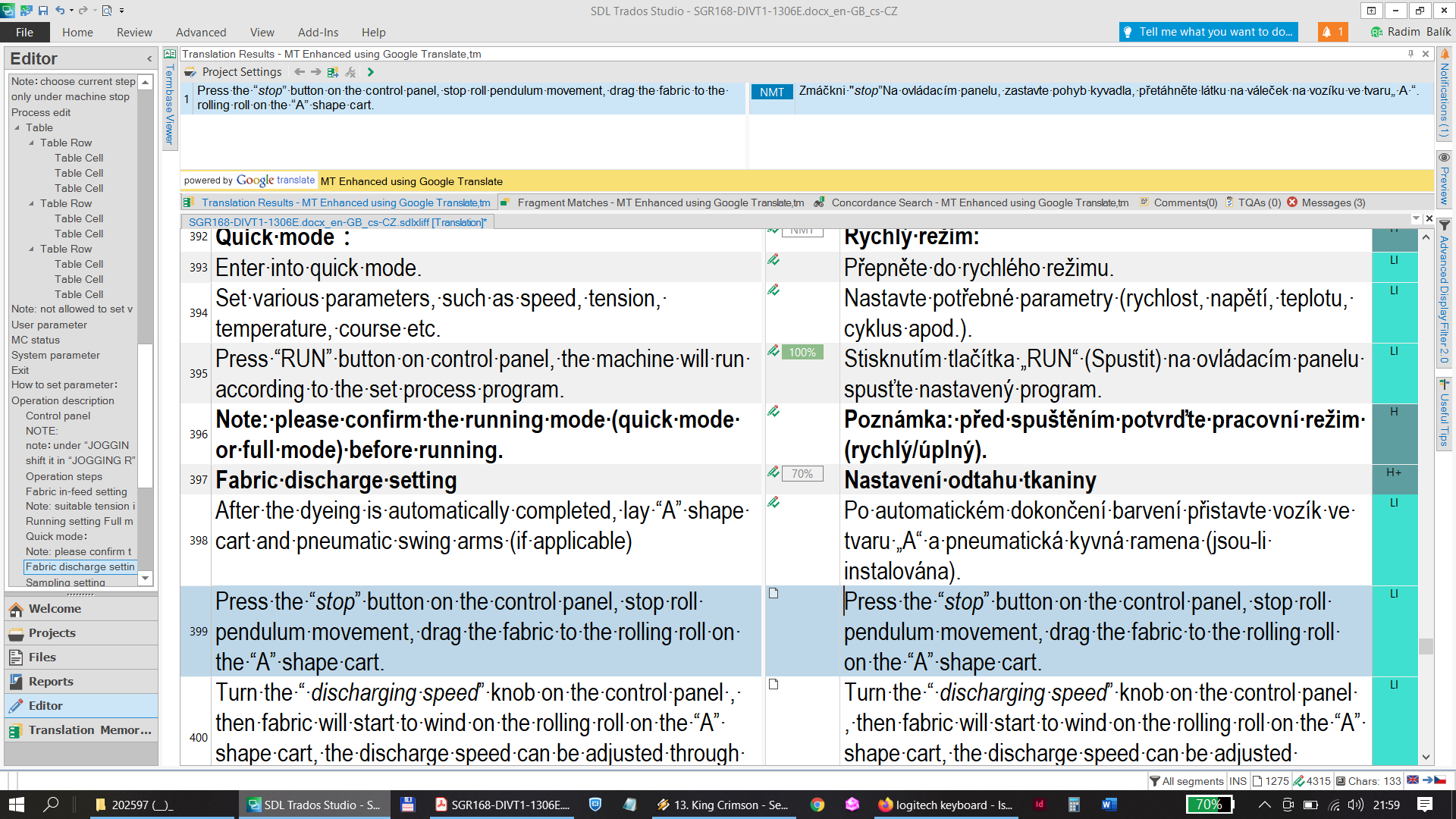Image resolution: width=1456 pixels, height=819 pixels.
Task: Click the Tell me what you want to do box
Action: tap(1208, 32)
